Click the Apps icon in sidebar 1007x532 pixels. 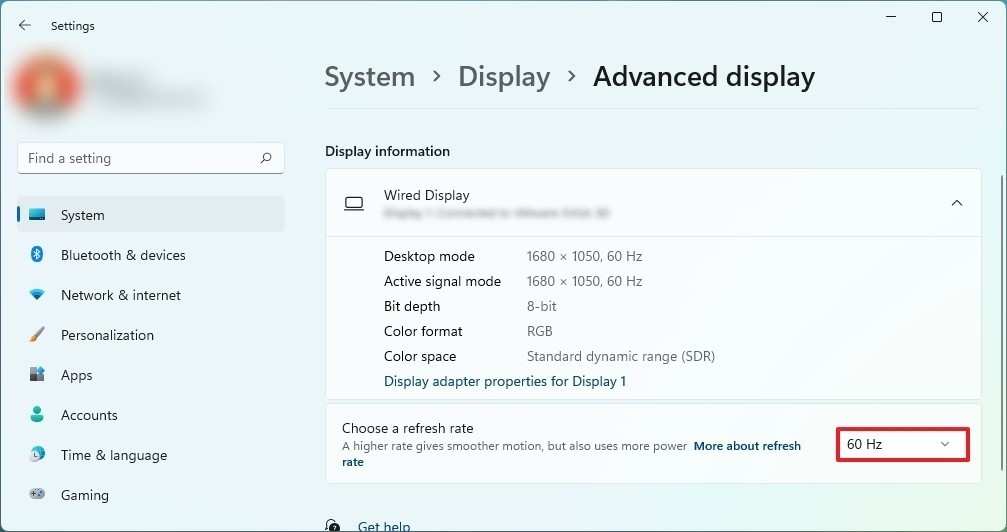tap(37, 375)
